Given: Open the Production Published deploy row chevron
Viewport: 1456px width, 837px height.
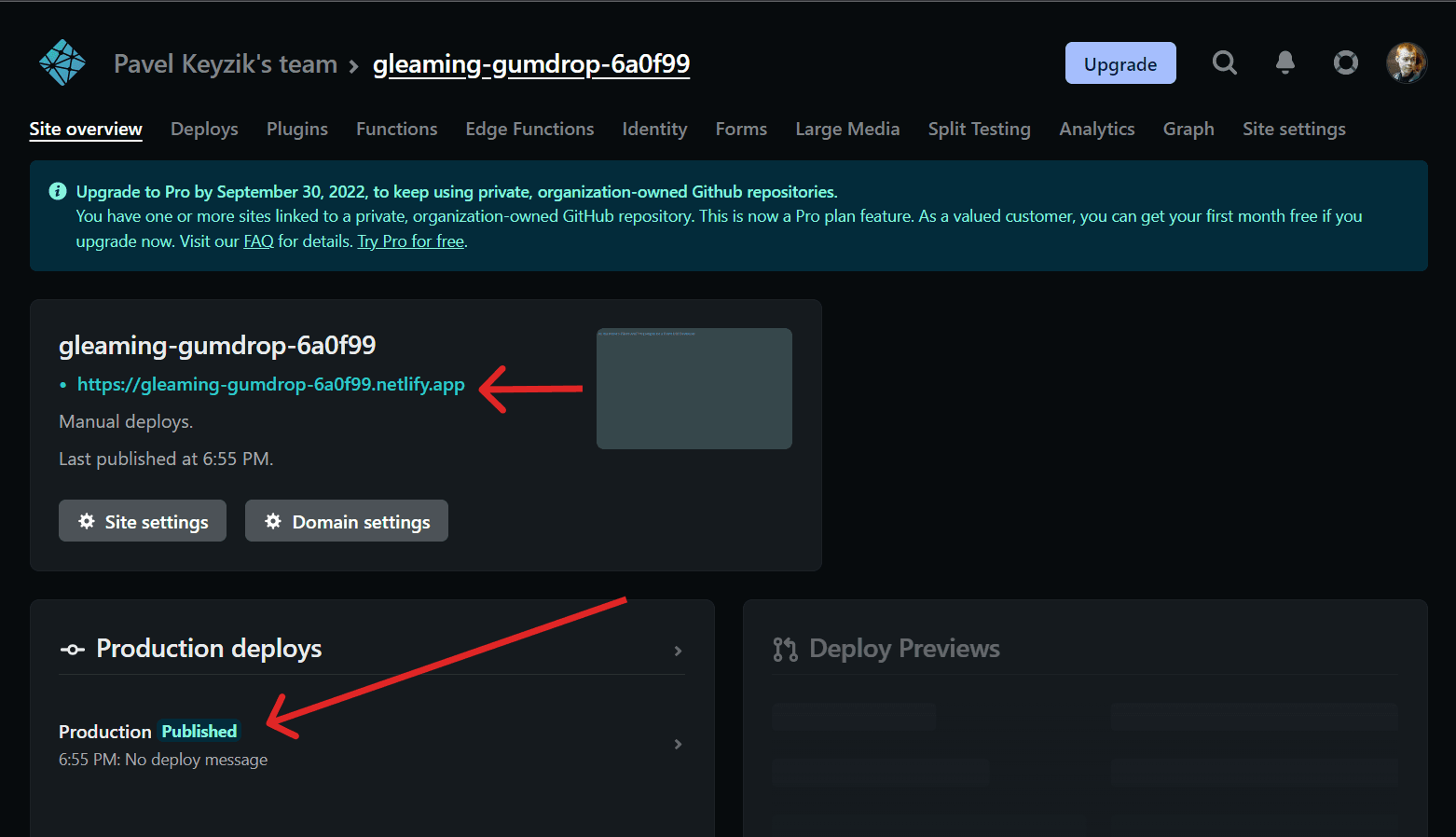Looking at the screenshot, I should (679, 744).
